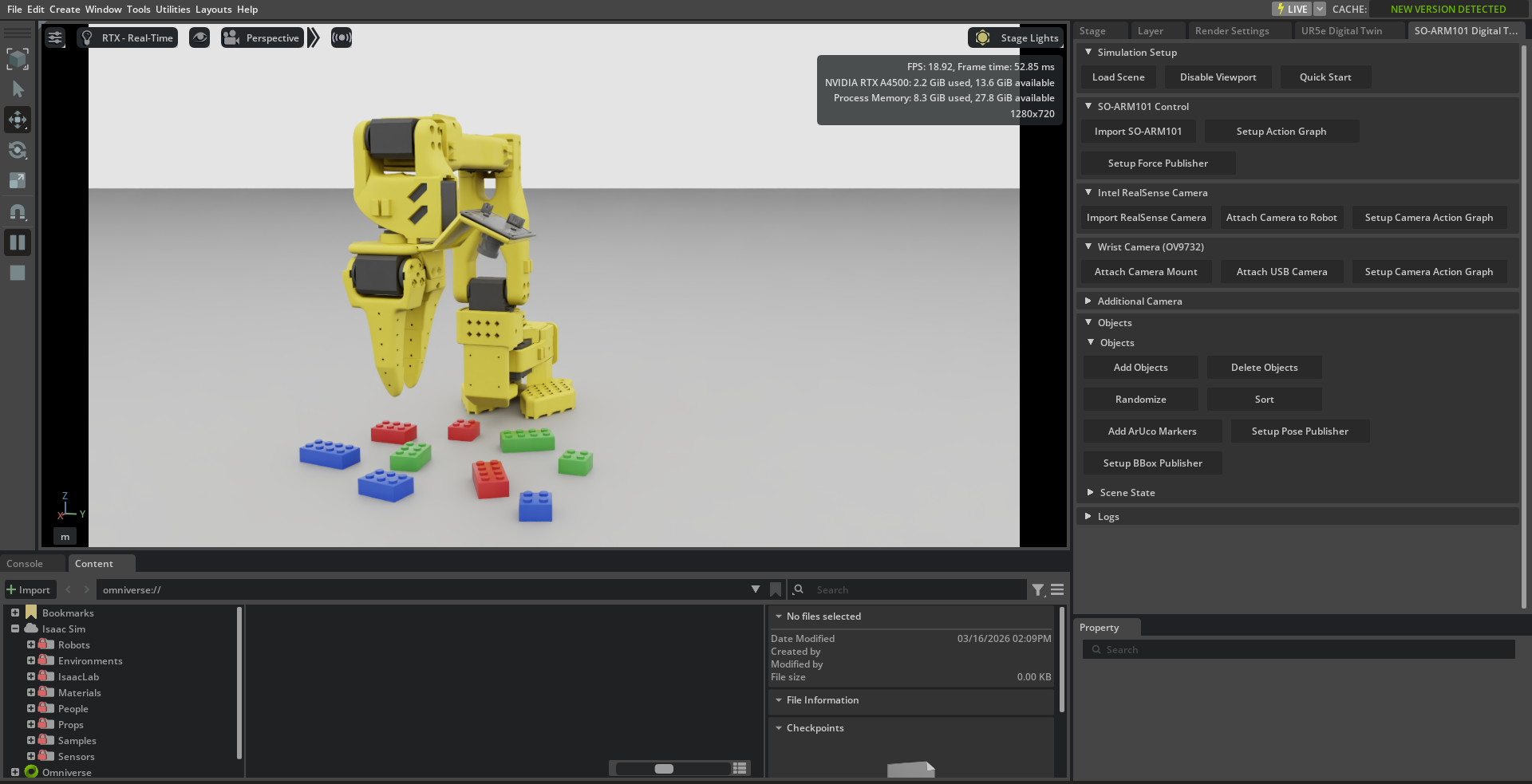
Task: Switch to the Console tab
Action: point(25,563)
